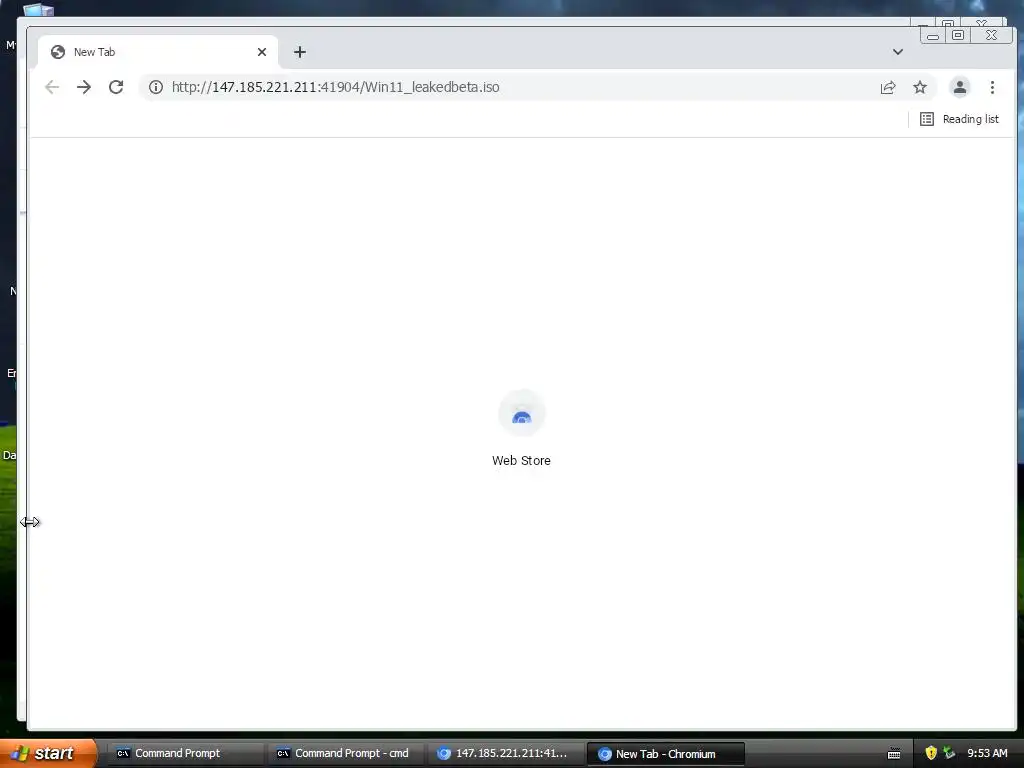Select the New Tab browser tab
Screen dimensions: 1024x768
click(x=158, y=52)
